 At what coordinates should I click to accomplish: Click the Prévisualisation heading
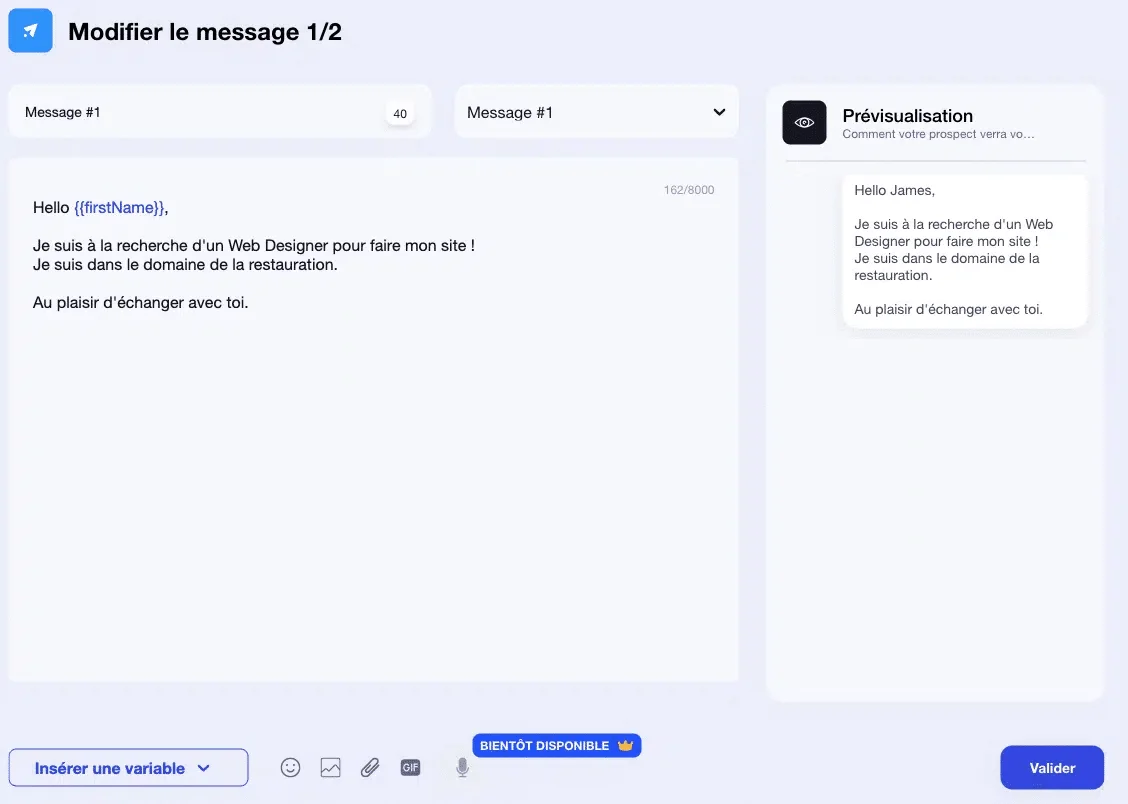[907, 116]
